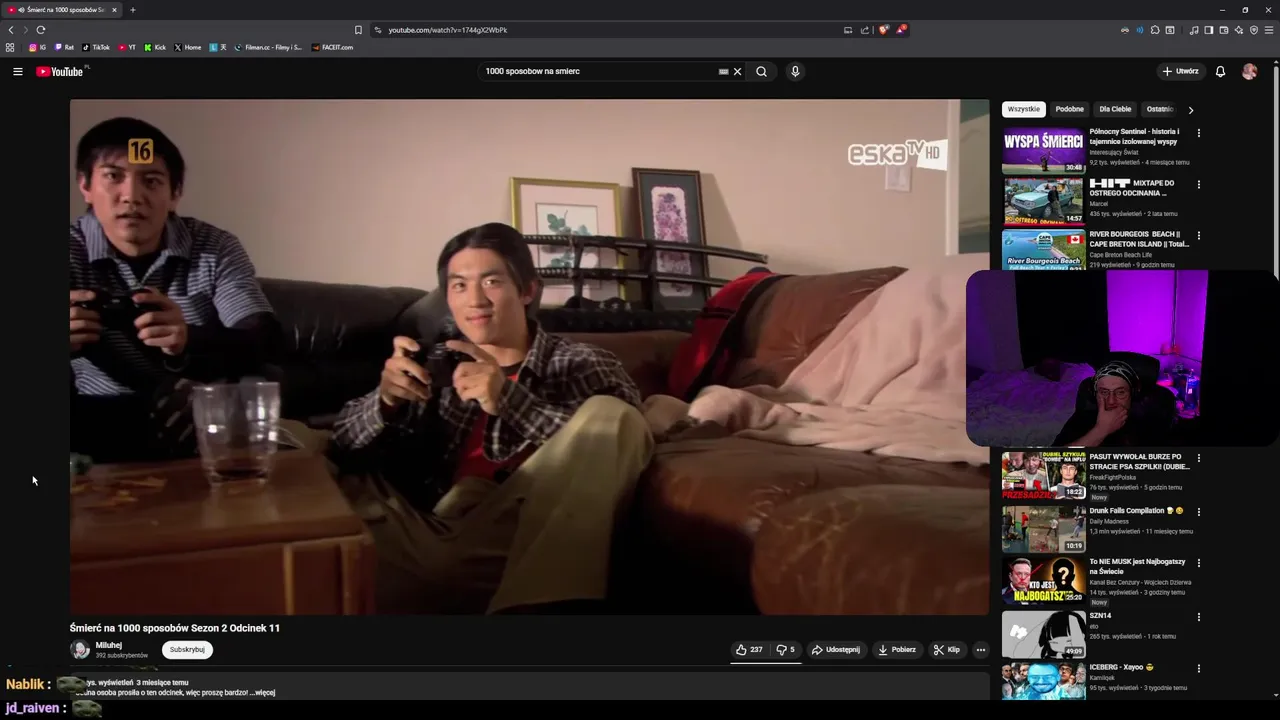The image size is (1280, 720).
Task: Show more filter chips with right chevron
Action: [1190, 110]
